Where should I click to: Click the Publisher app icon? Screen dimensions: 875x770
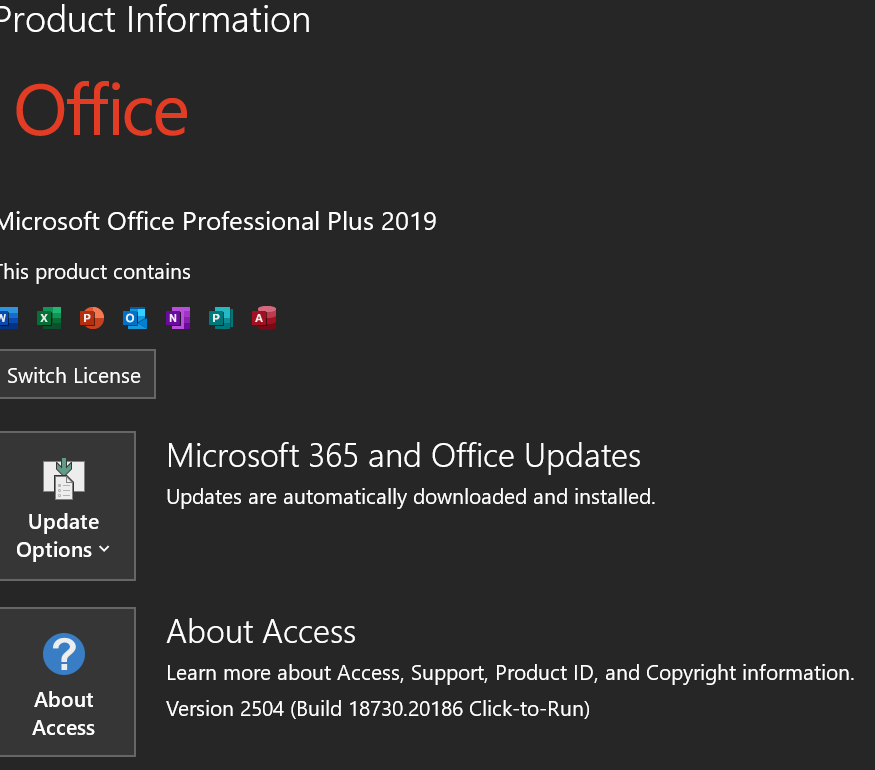tap(220, 318)
